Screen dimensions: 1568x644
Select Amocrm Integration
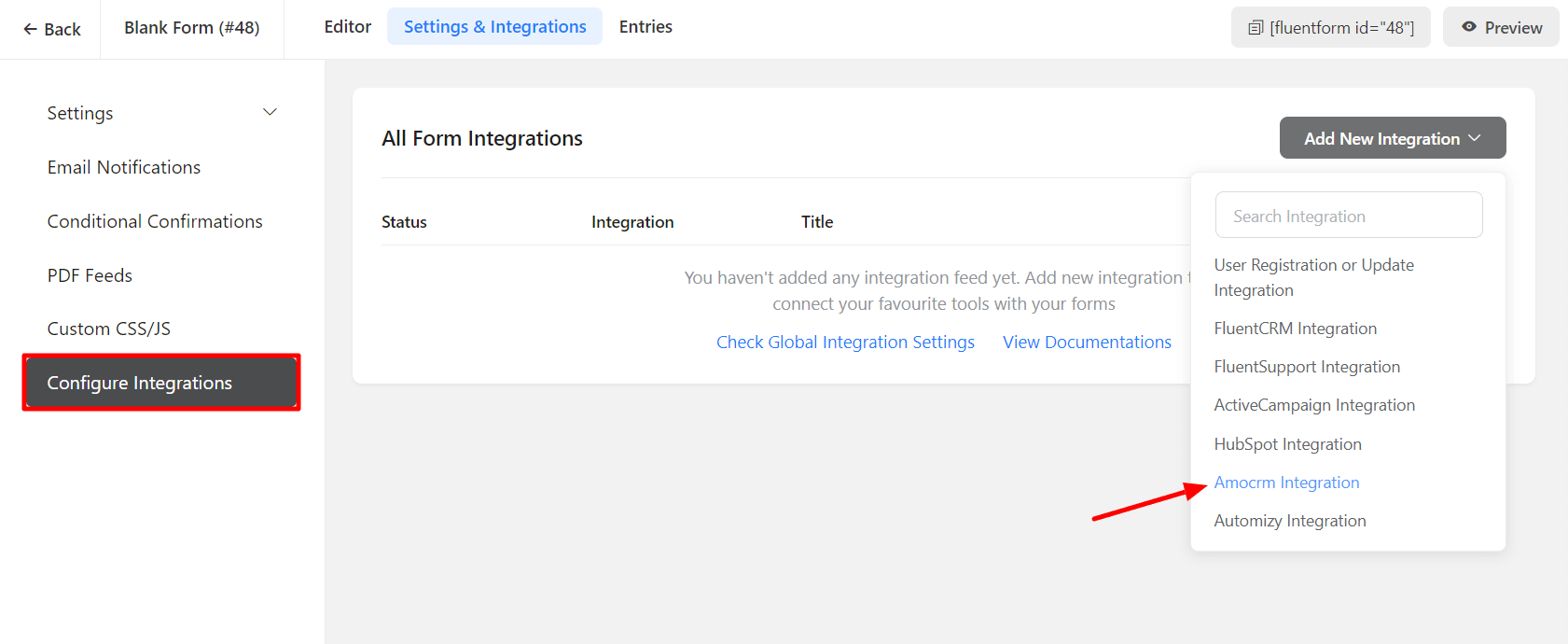(1286, 483)
